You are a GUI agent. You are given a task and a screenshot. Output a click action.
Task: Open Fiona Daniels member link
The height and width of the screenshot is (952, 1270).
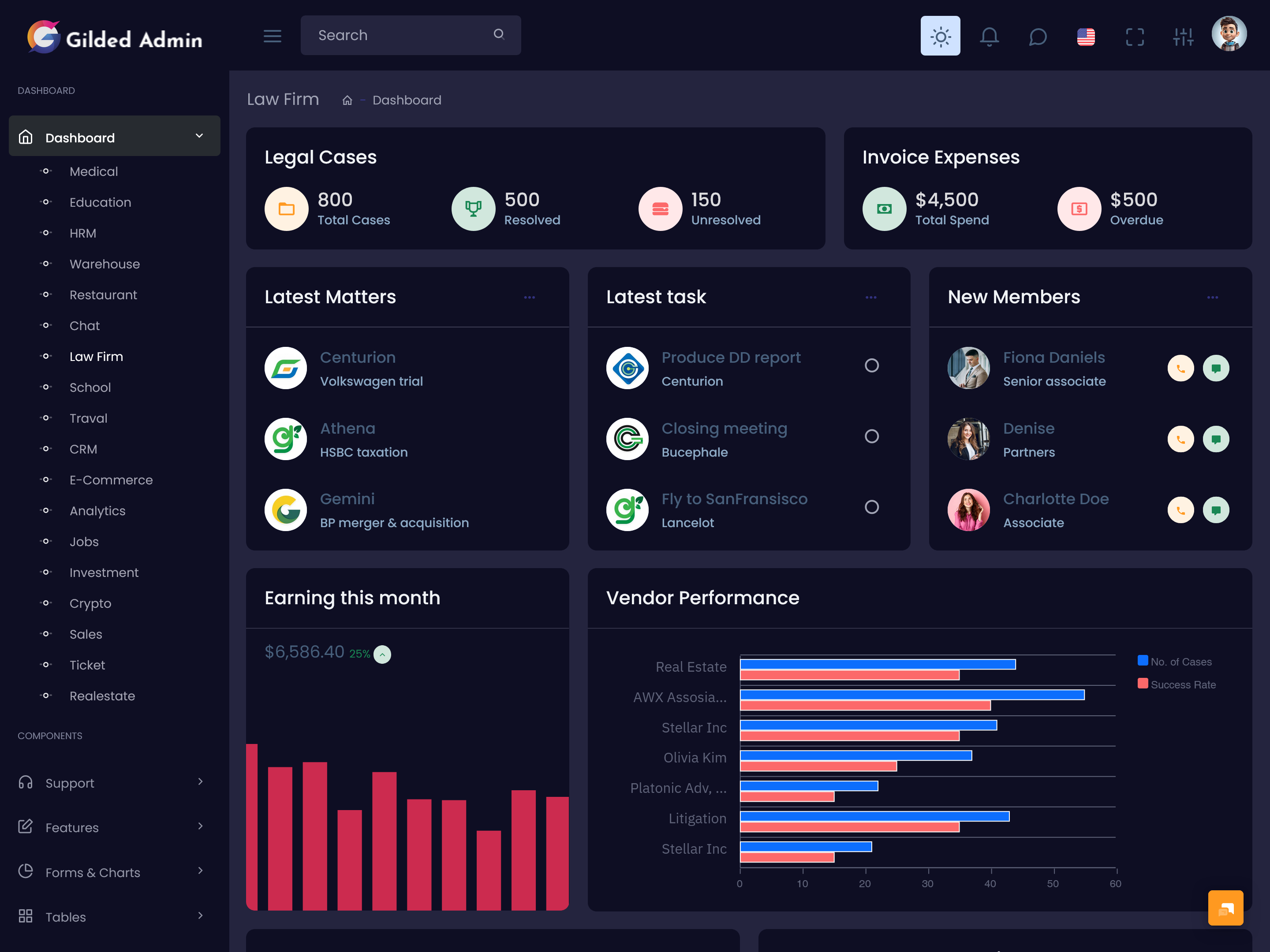pyautogui.click(x=1053, y=357)
